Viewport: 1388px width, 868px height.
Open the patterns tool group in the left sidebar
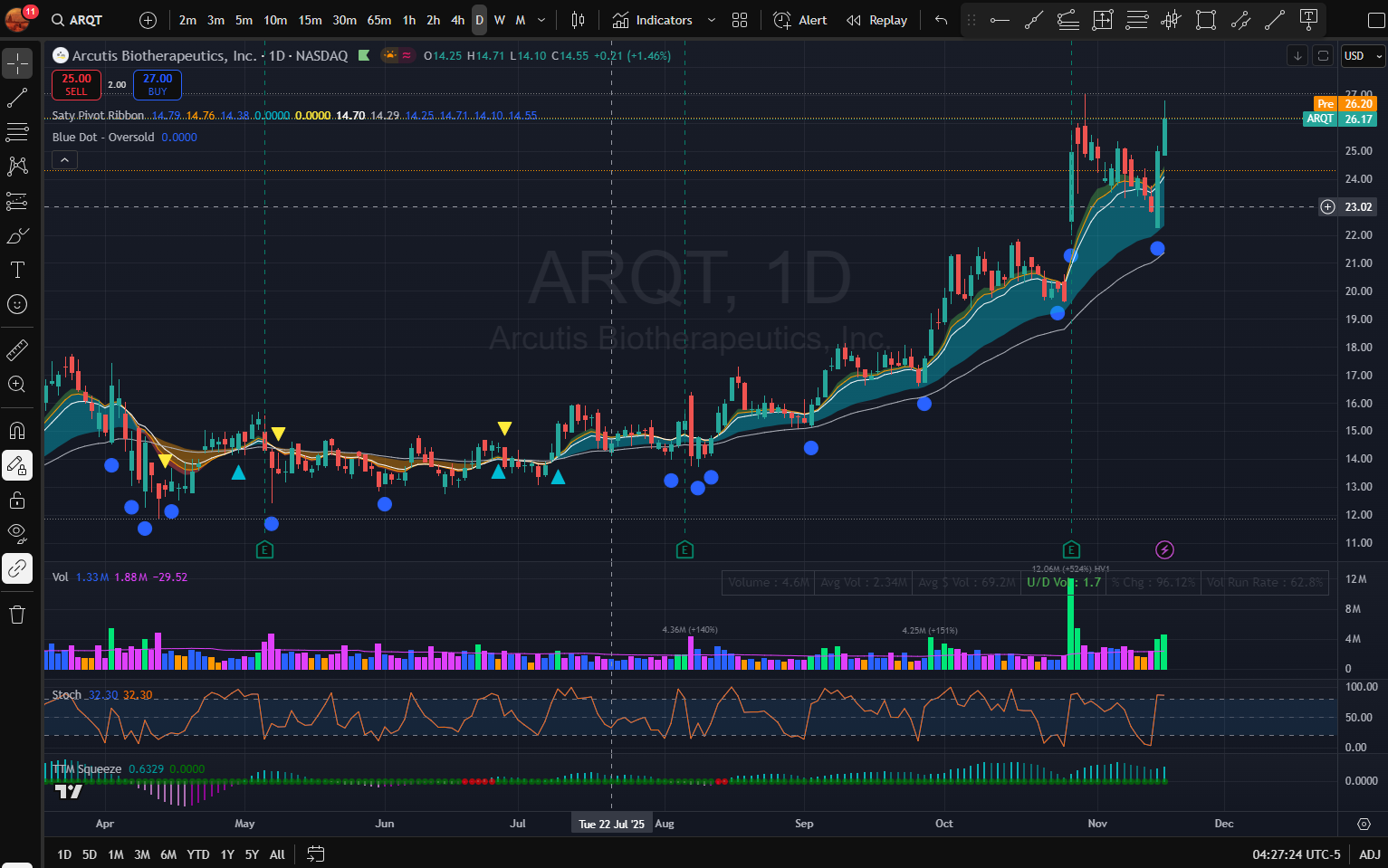17,167
